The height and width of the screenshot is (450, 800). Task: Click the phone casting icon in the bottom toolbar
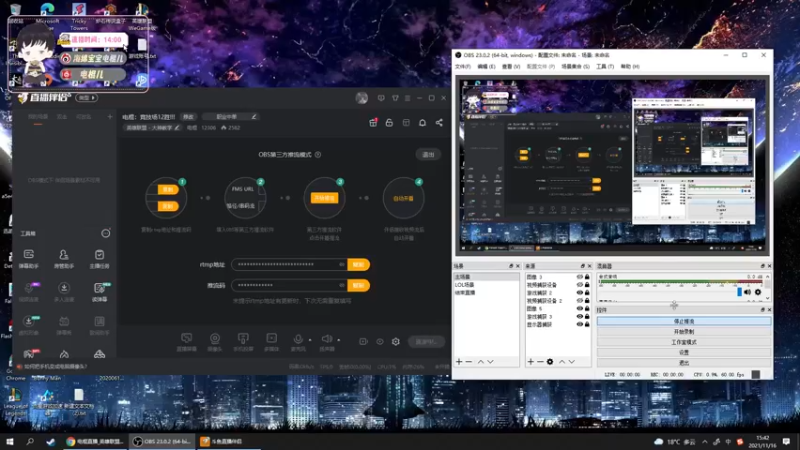click(243, 338)
